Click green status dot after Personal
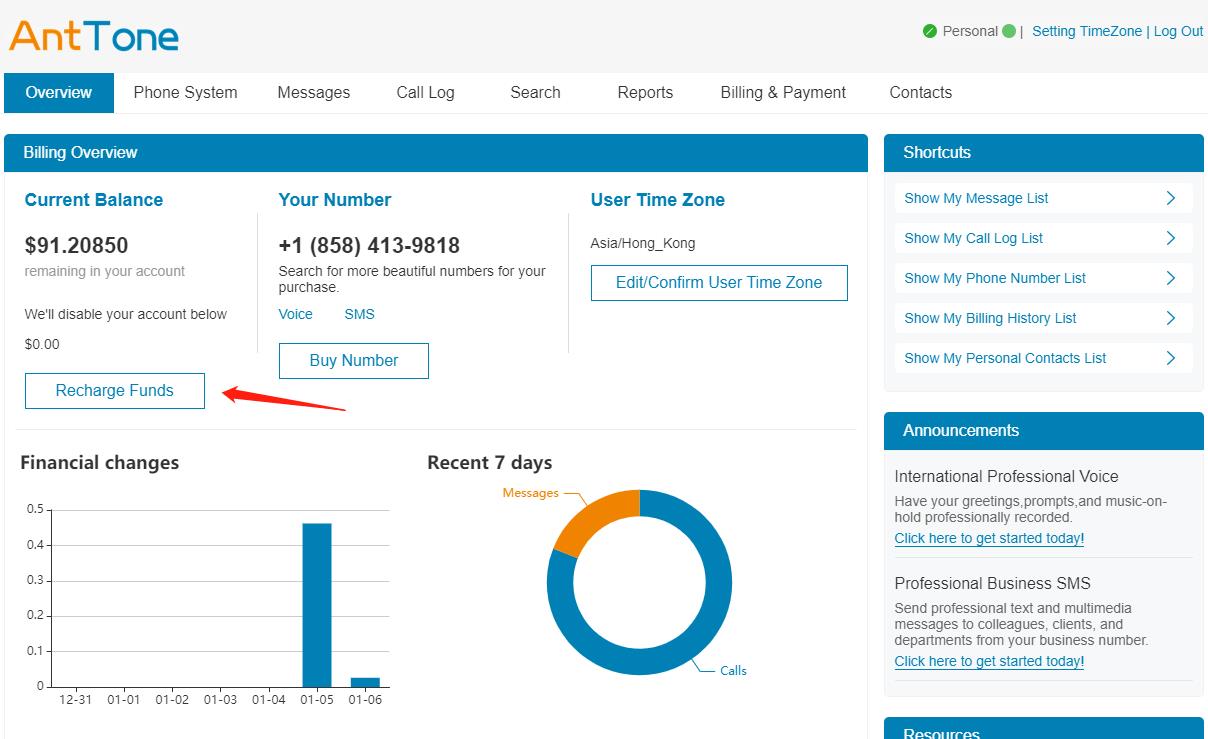1208x739 pixels. [x=1009, y=31]
